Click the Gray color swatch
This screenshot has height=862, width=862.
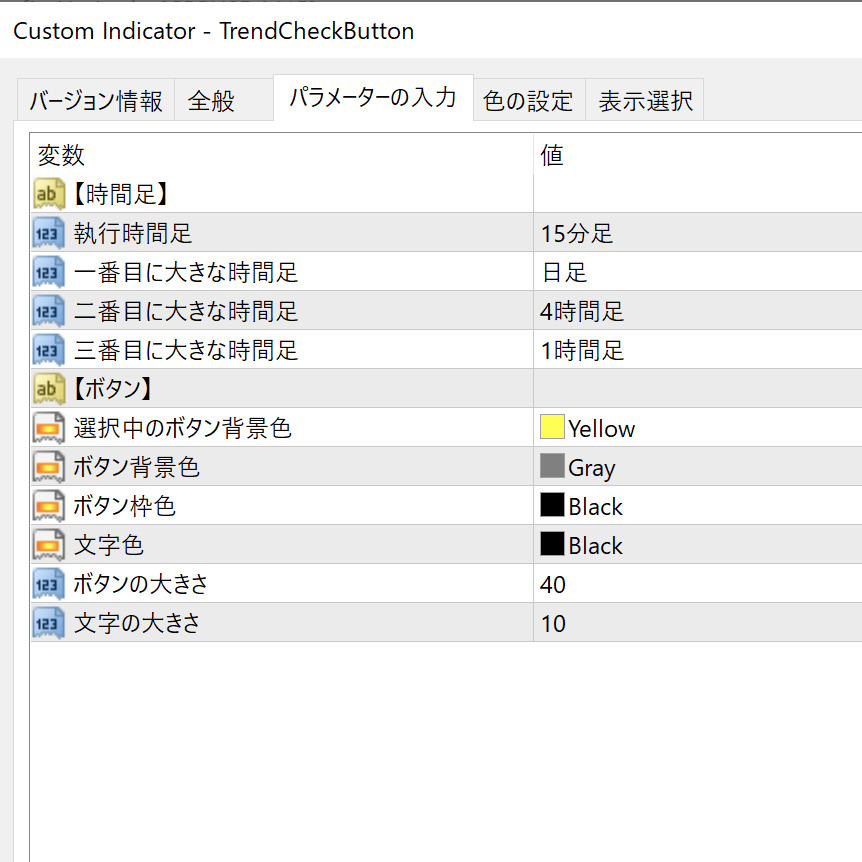coord(552,467)
